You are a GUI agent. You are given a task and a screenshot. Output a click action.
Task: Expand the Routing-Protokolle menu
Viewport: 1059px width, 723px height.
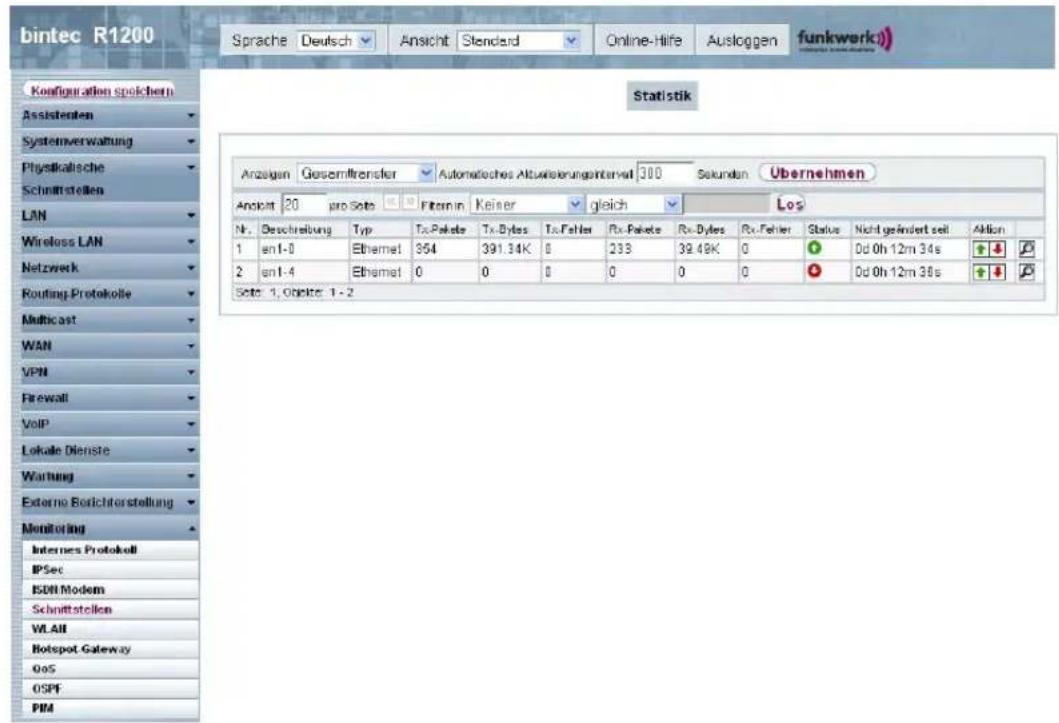coord(105,294)
